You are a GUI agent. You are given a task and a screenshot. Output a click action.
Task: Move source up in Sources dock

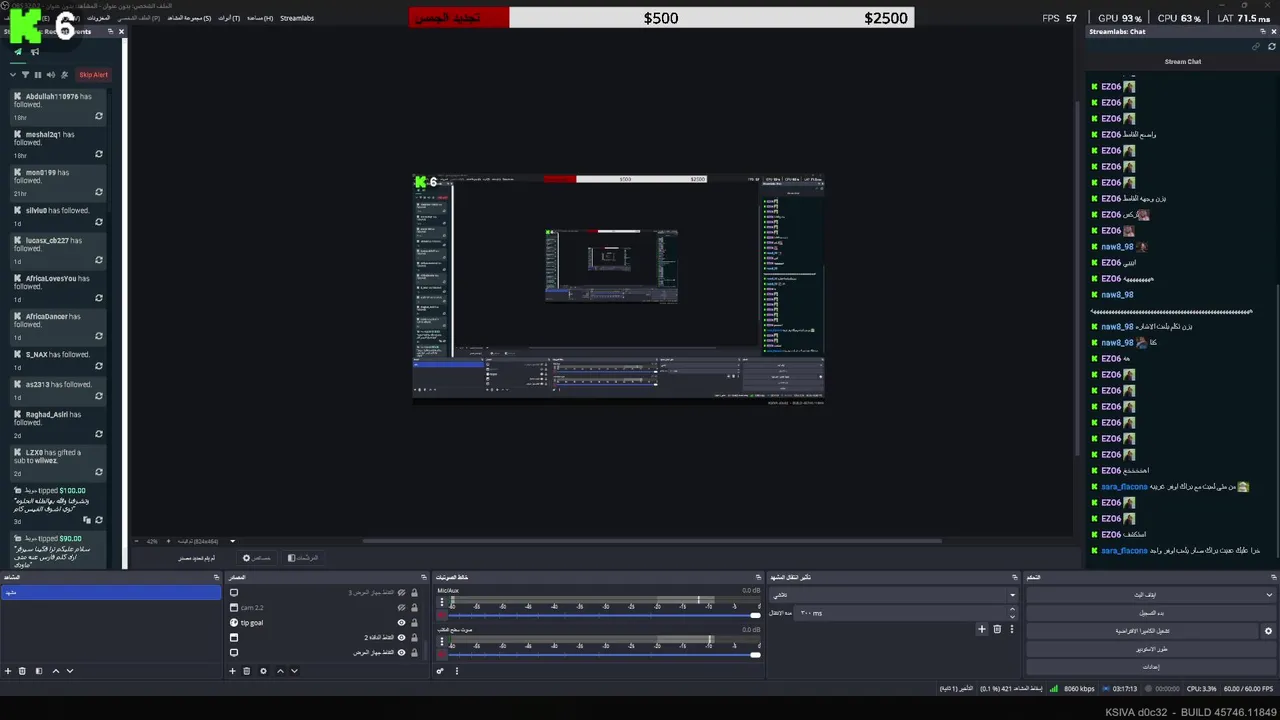point(280,671)
